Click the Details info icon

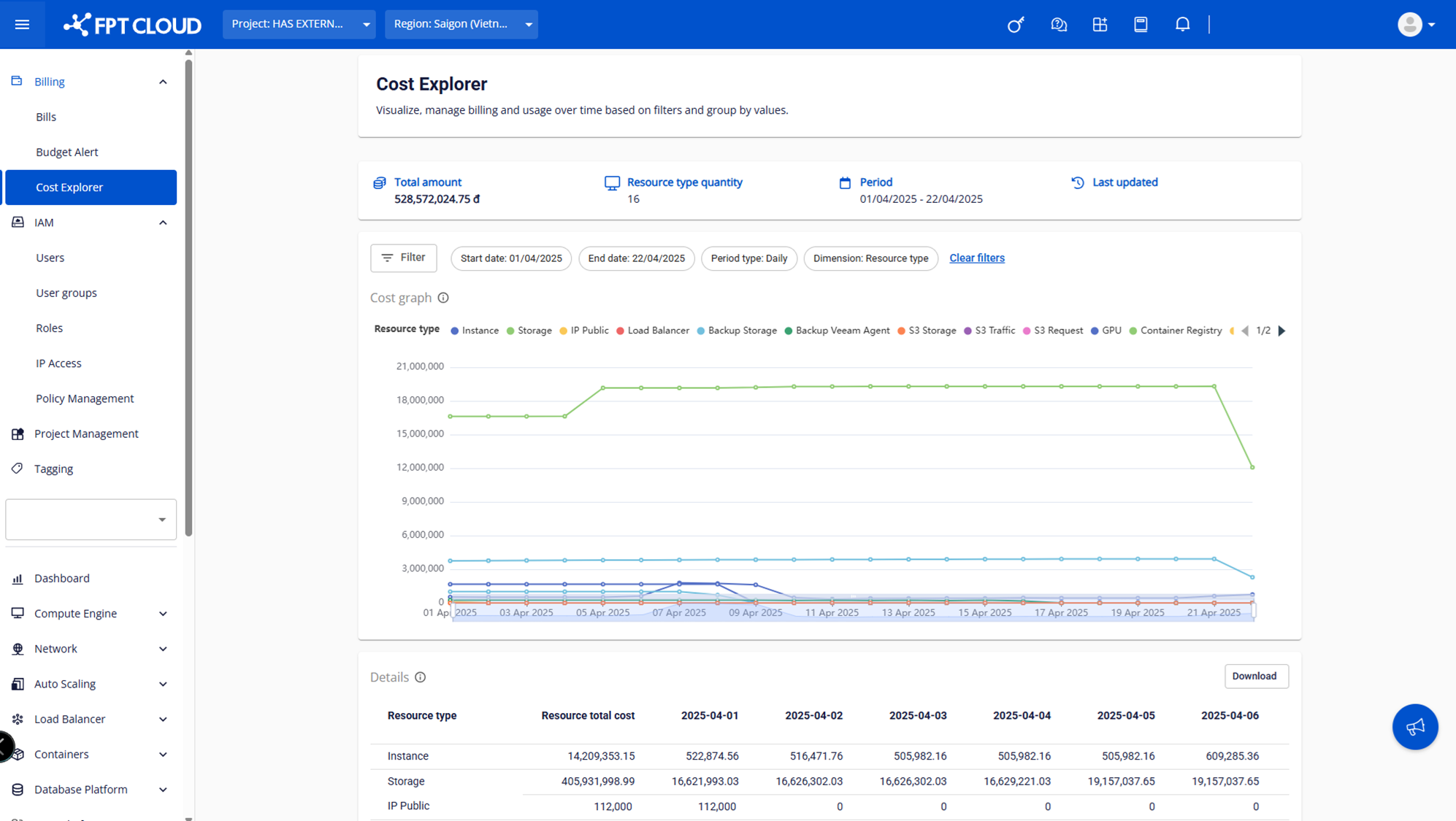(421, 677)
